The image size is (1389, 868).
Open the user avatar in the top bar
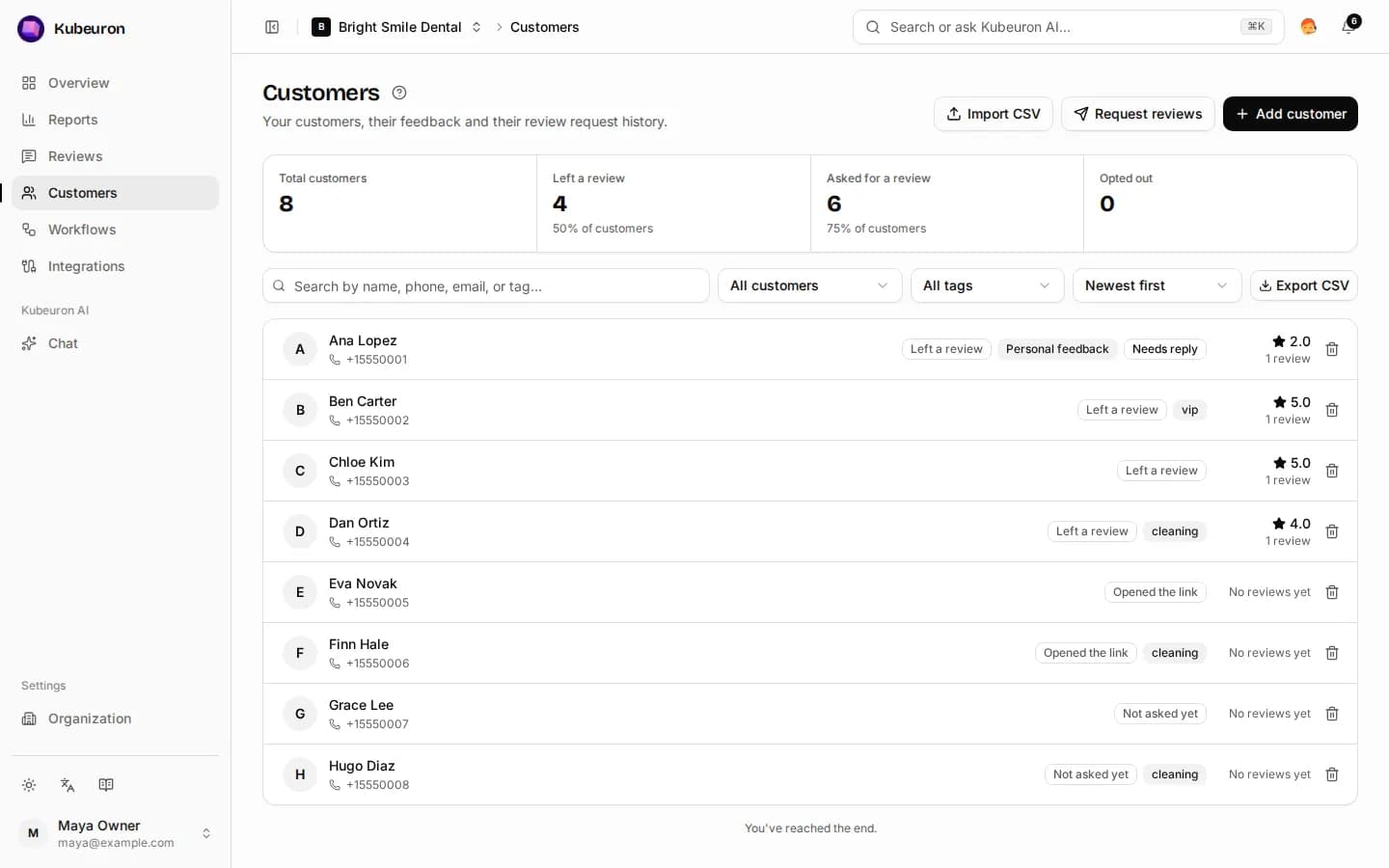point(1309,27)
